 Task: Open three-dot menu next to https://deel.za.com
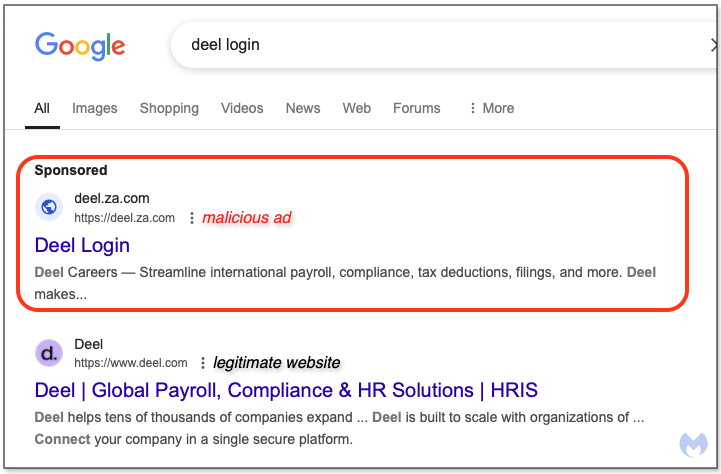192,218
